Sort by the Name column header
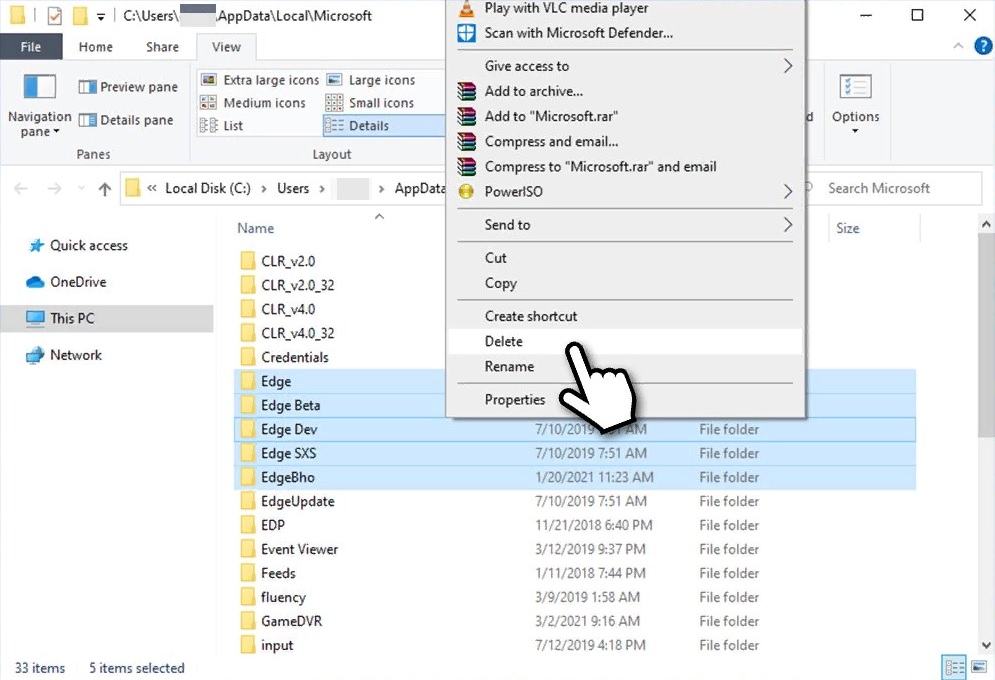The height and width of the screenshot is (680, 995). (x=256, y=228)
